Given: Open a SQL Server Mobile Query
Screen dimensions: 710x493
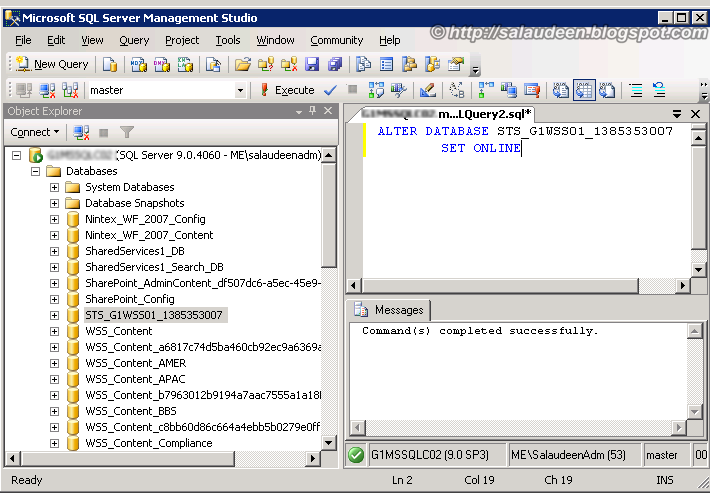Looking at the screenshot, I should [213, 65].
